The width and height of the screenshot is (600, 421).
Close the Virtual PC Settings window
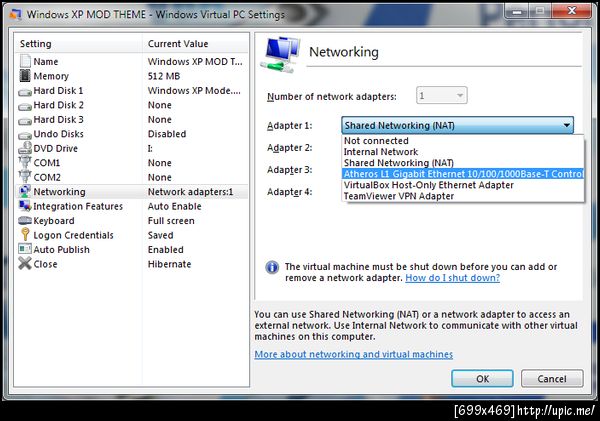tap(572, 11)
